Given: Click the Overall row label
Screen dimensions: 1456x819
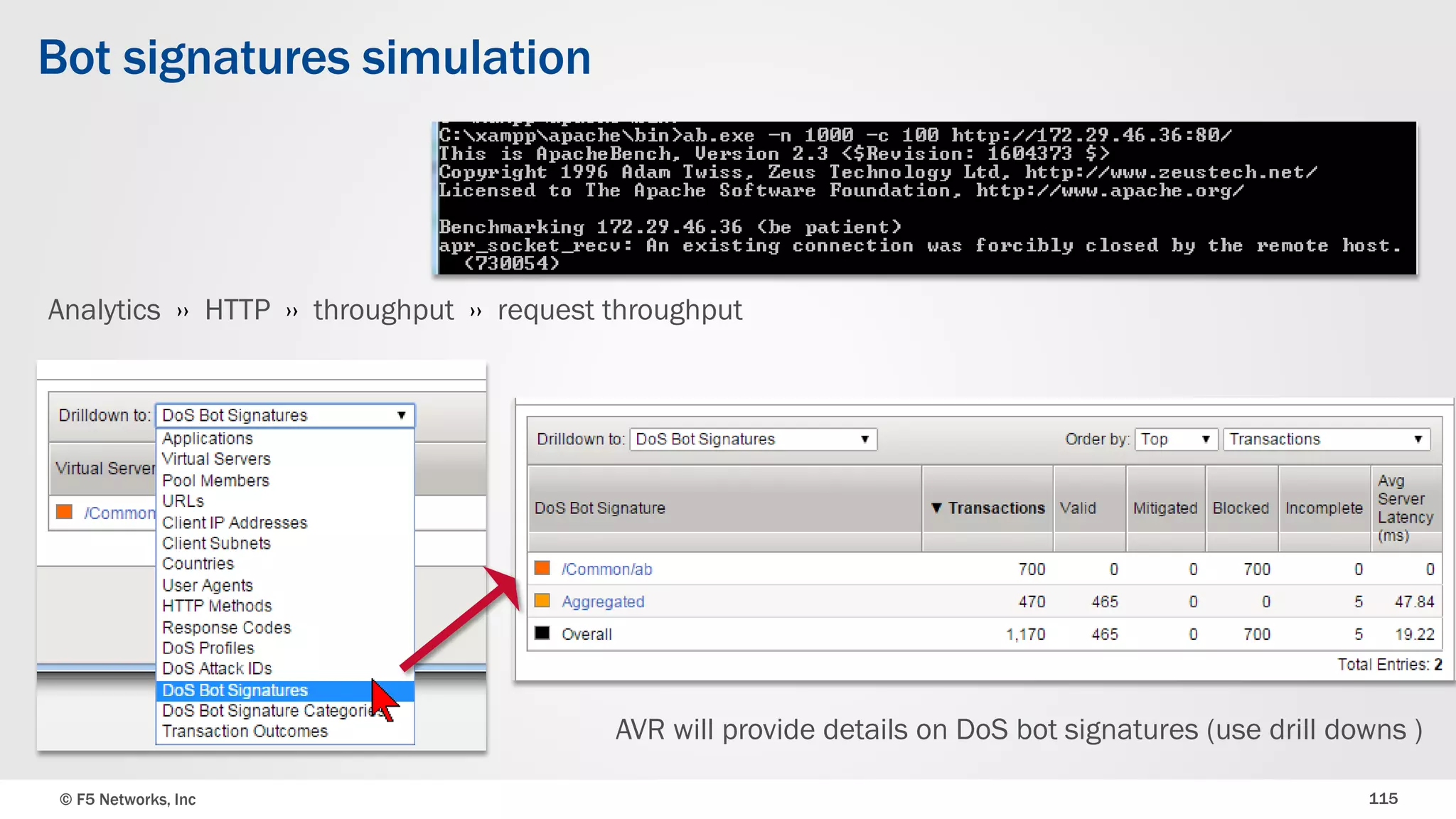Looking at the screenshot, I should tap(587, 634).
